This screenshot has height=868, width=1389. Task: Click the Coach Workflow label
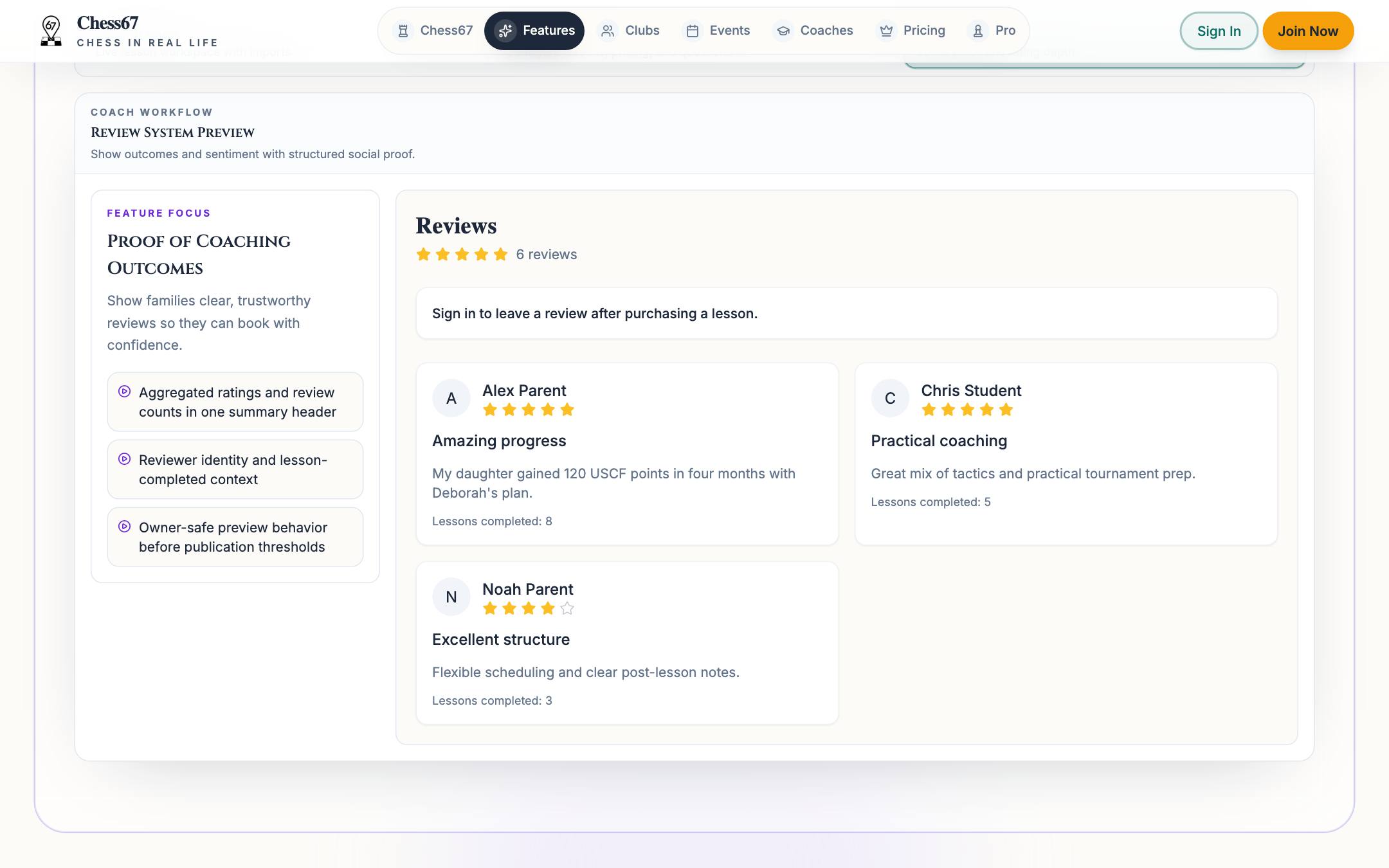pos(152,112)
